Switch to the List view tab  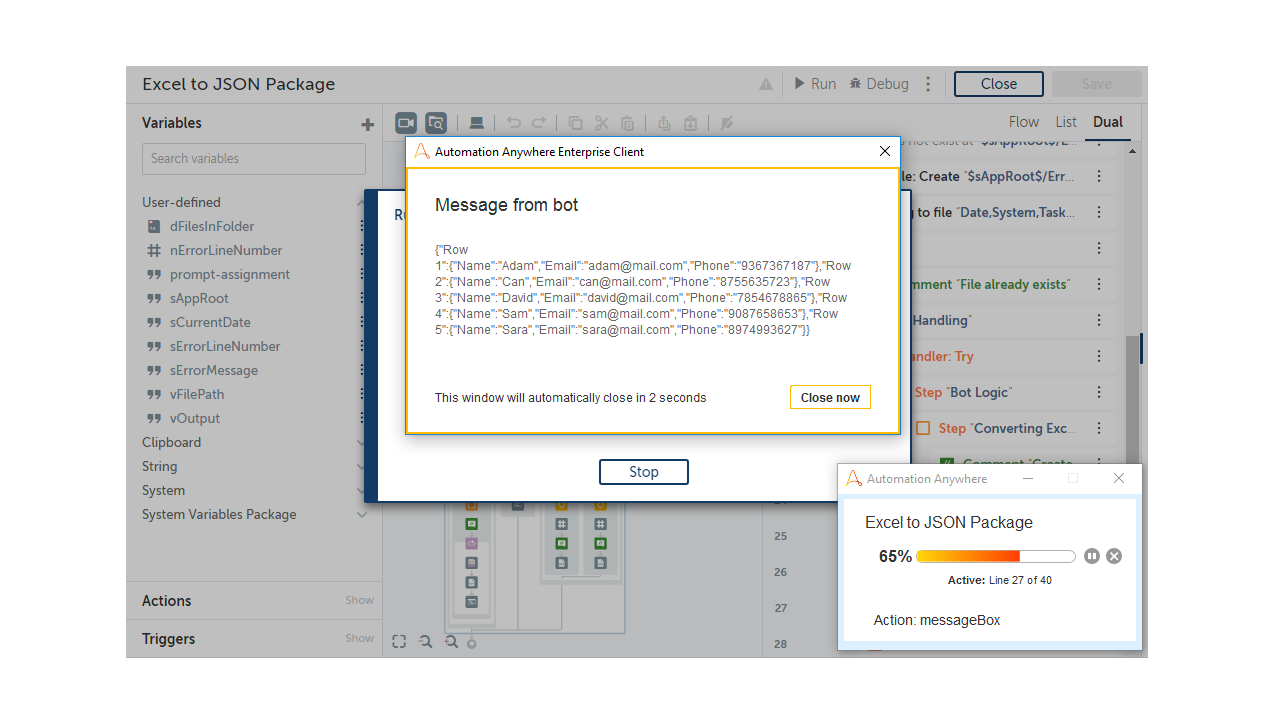[x=1066, y=122]
